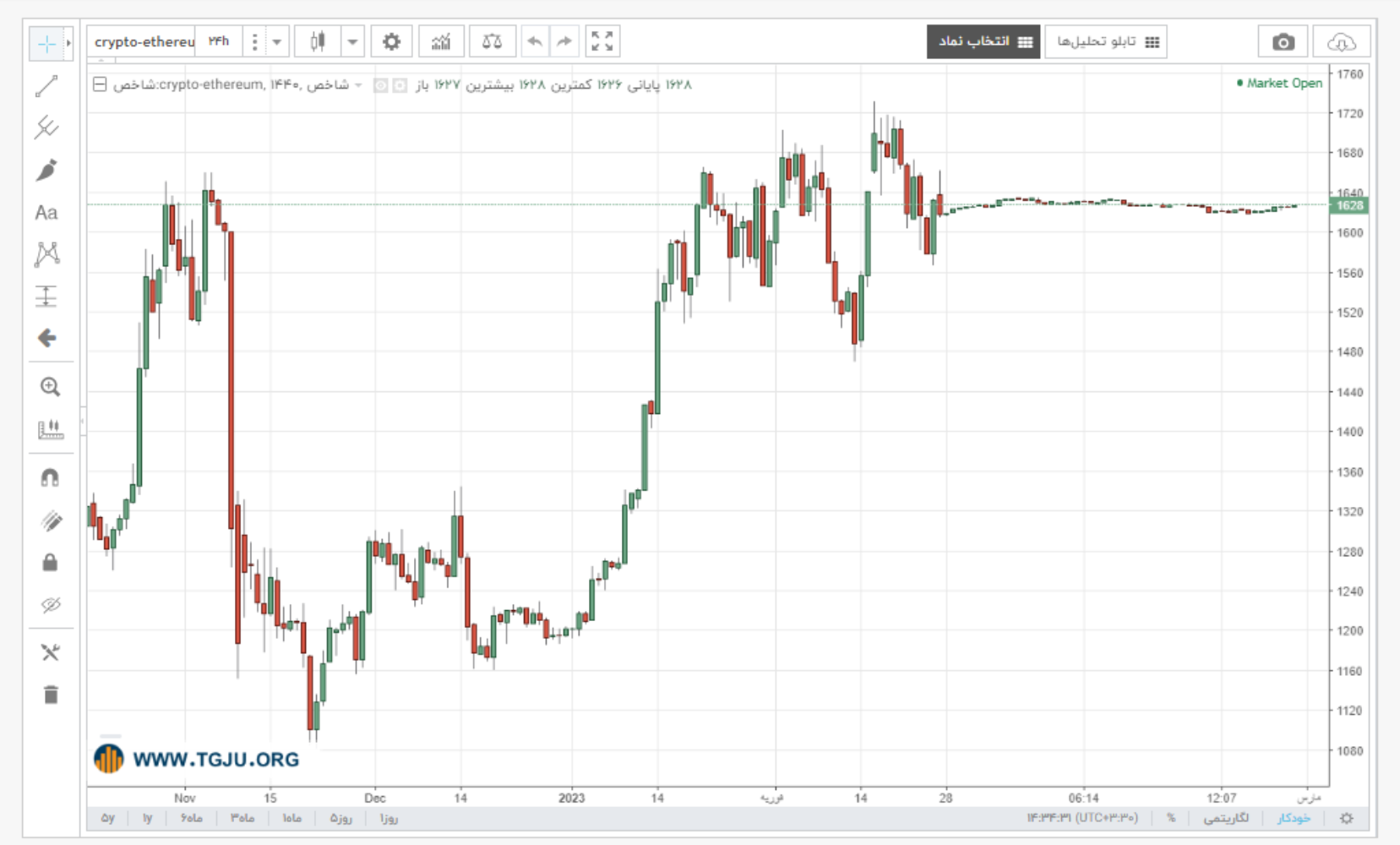The height and width of the screenshot is (845, 1400).
Task: Select the 5y time range
Action: click(107, 818)
